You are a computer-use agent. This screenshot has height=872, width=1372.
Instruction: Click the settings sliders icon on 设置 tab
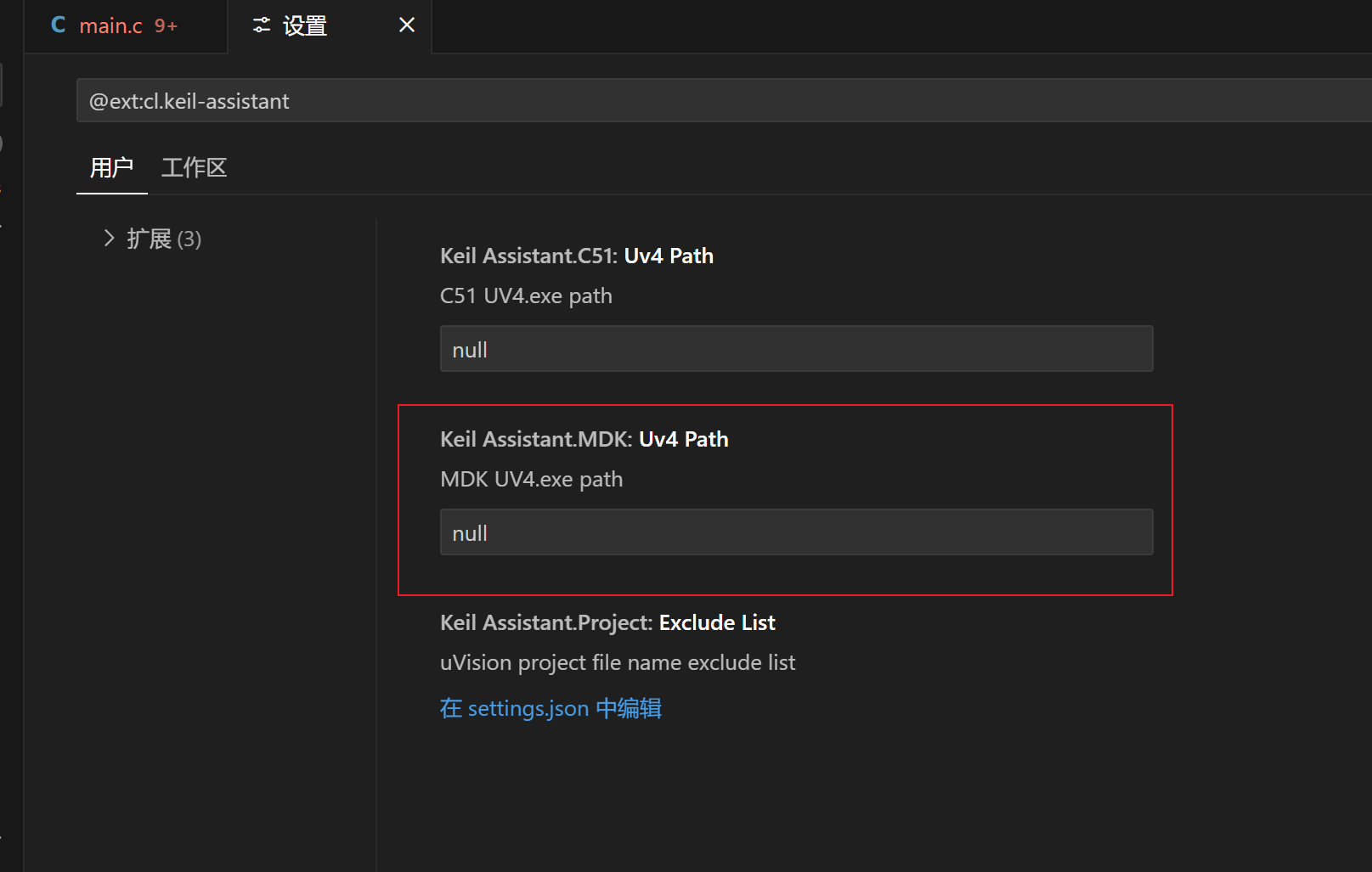(262, 25)
